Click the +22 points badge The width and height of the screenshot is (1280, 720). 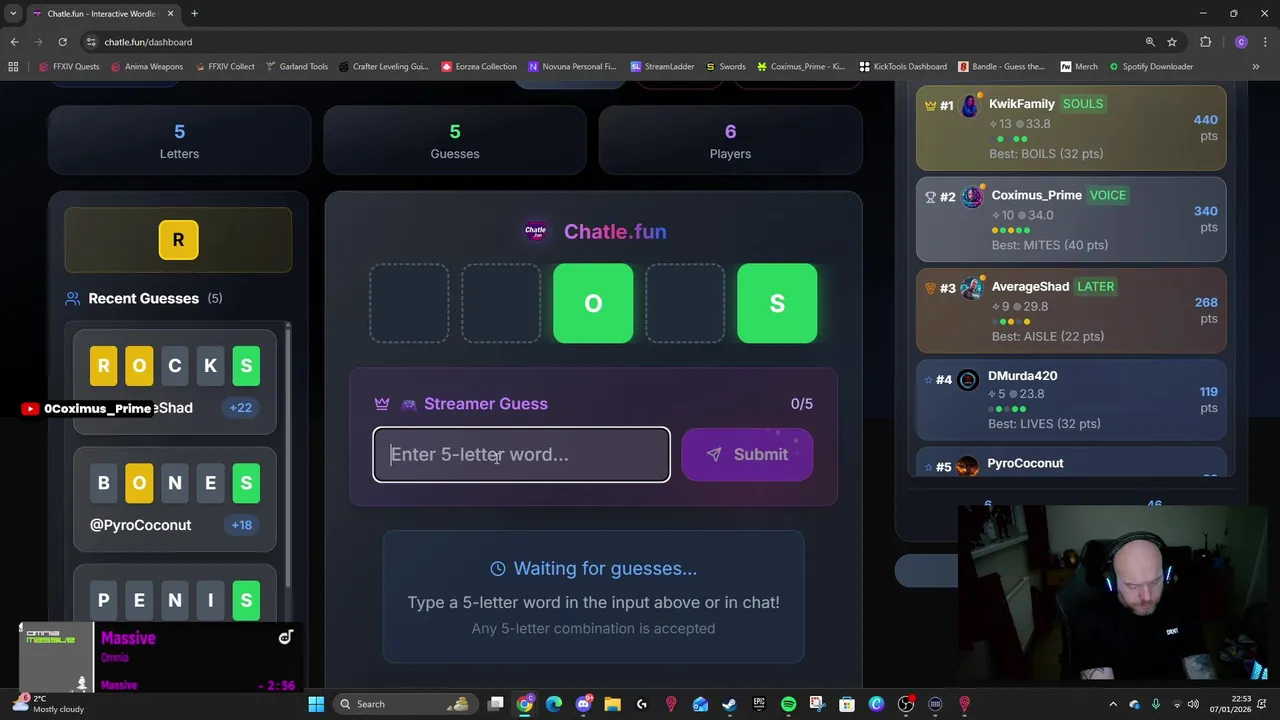click(240, 407)
